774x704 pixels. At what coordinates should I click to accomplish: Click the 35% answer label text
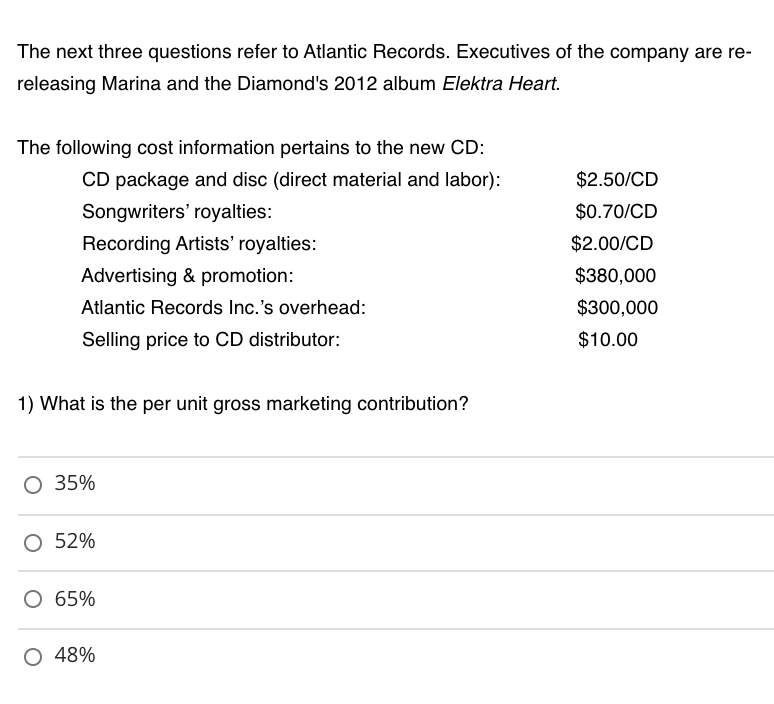[75, 483]
